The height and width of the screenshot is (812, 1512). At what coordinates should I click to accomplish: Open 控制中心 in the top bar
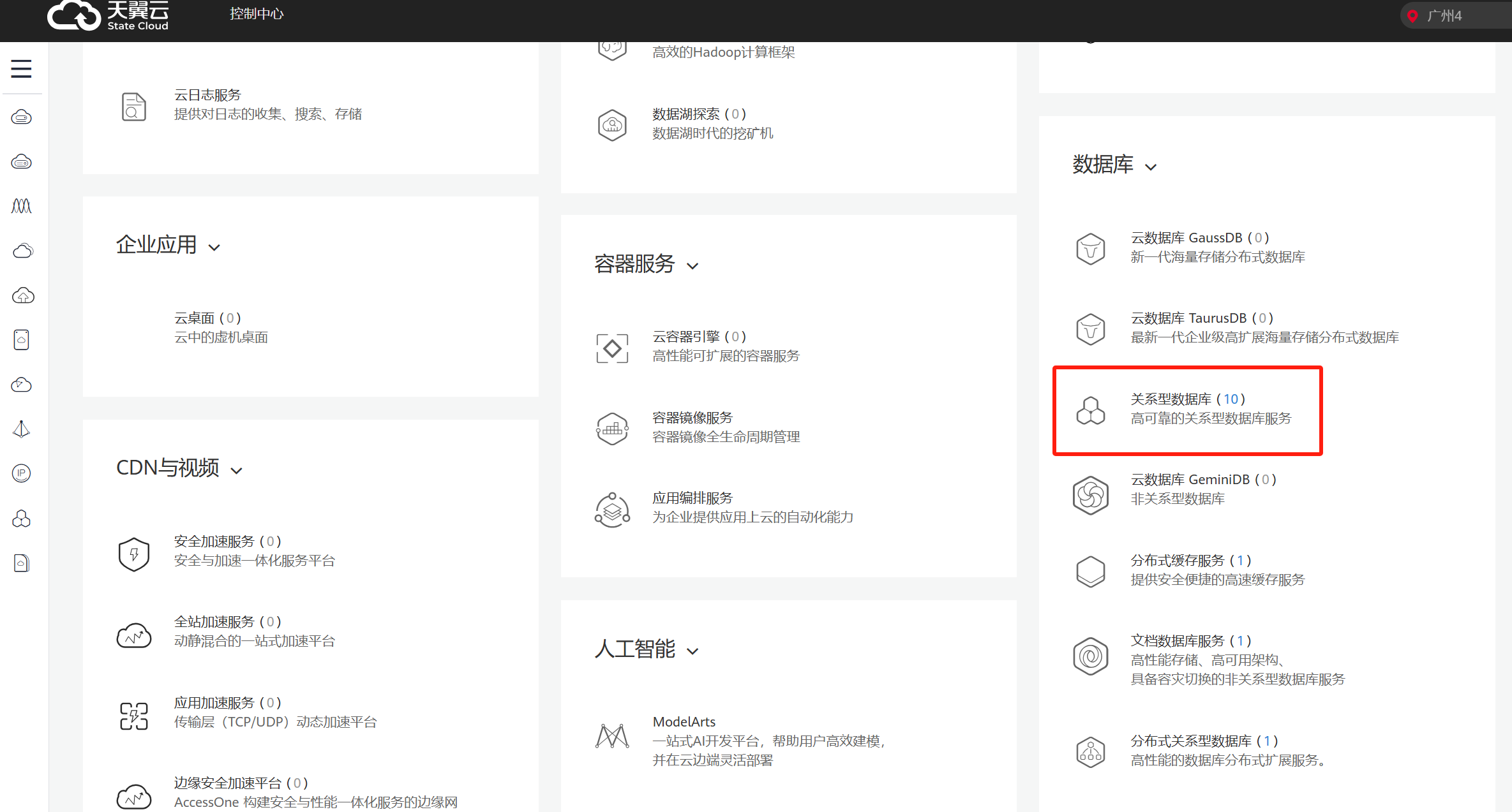pyautogui.click(x=257, y=14)
